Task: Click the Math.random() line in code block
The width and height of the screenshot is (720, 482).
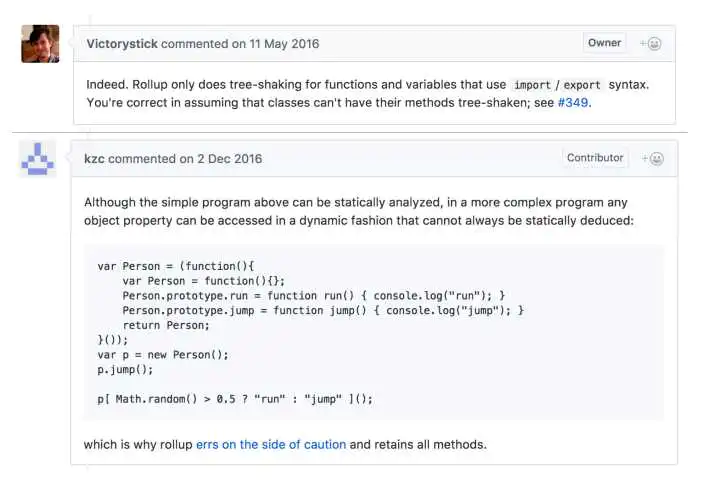Action: [234, 398]
